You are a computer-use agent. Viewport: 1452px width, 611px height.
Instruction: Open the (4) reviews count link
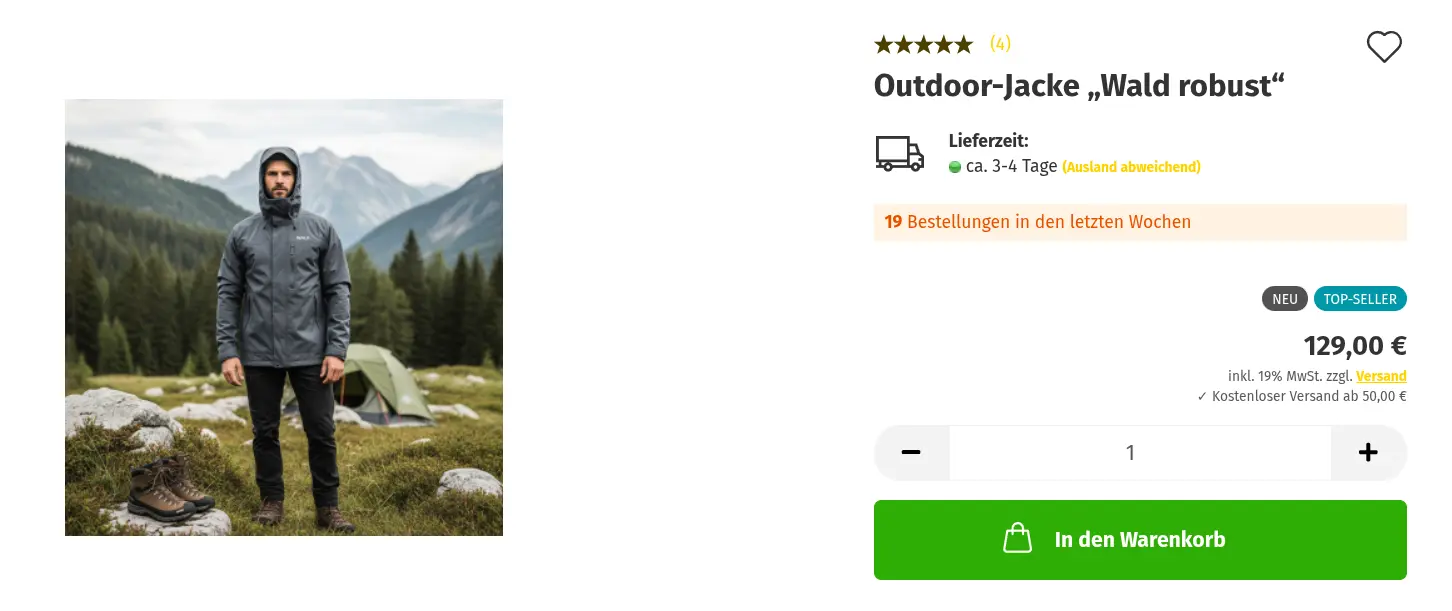(1000, 44)
